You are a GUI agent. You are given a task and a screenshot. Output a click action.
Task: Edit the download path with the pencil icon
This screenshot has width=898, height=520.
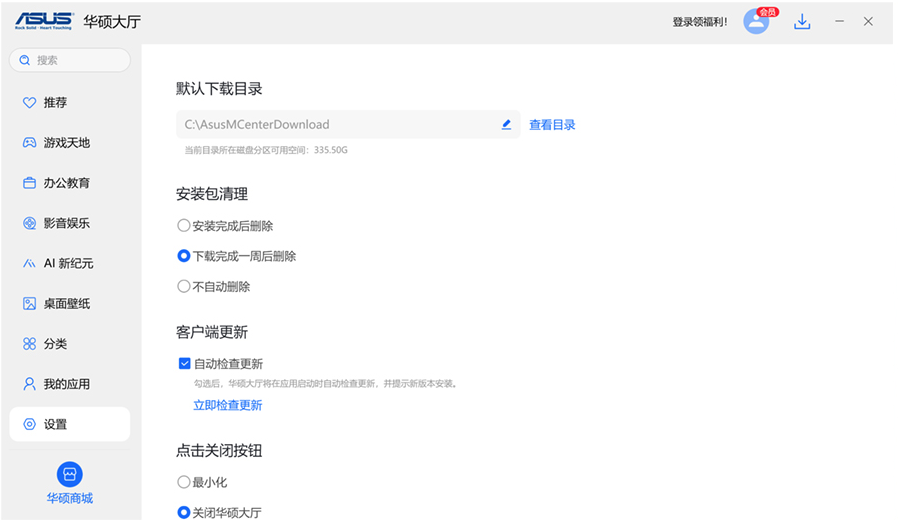coord(506,124)
